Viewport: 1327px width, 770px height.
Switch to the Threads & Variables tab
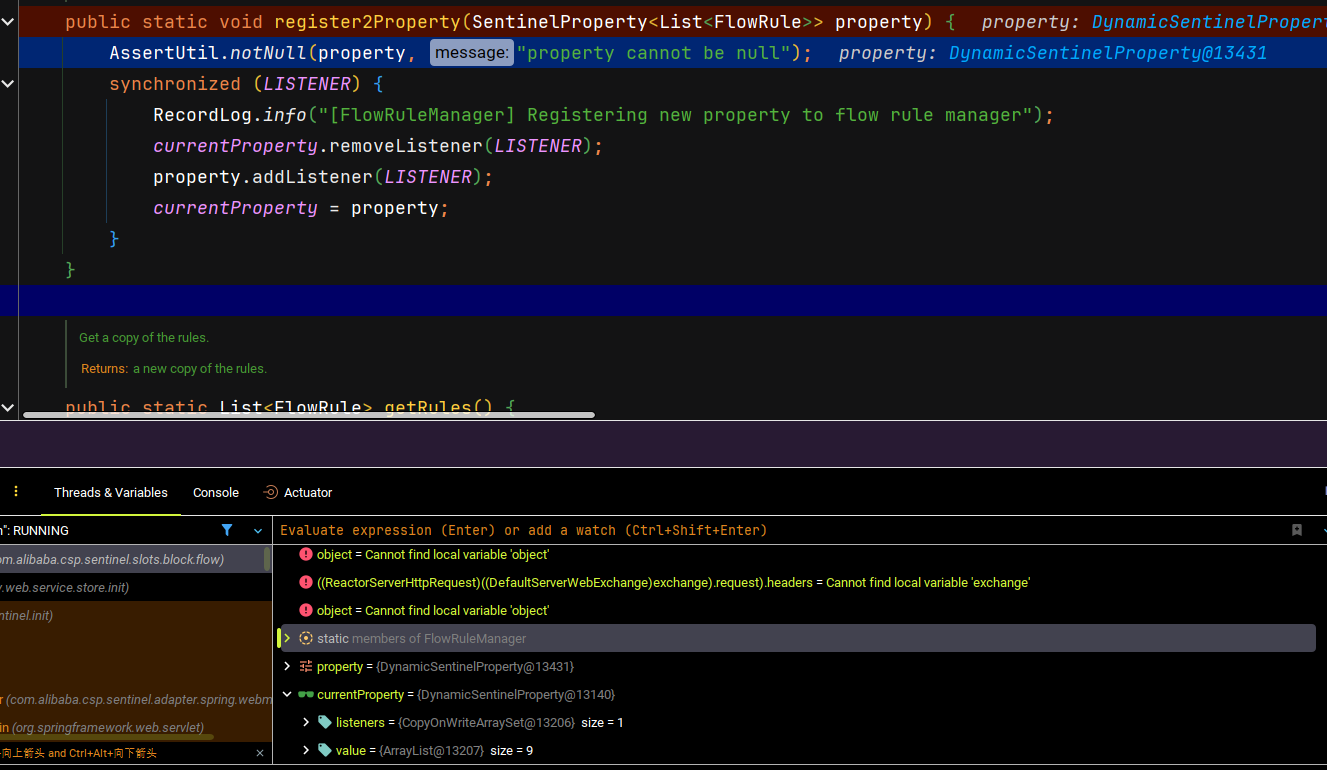tap(111, 492)
